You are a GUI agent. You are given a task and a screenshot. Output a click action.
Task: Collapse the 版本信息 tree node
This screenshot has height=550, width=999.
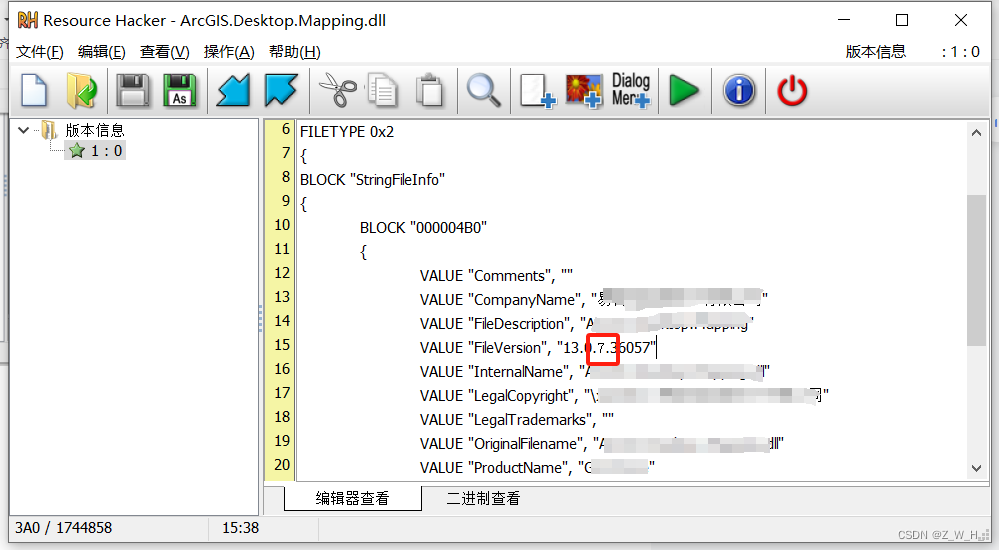tap(24, 130)
